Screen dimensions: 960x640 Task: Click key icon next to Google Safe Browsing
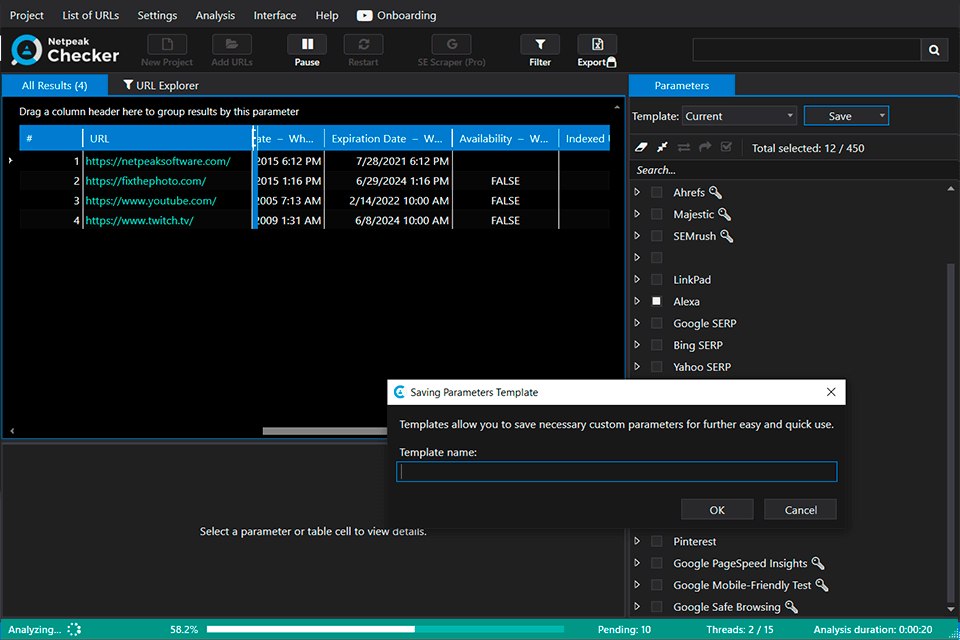[791, 606]
